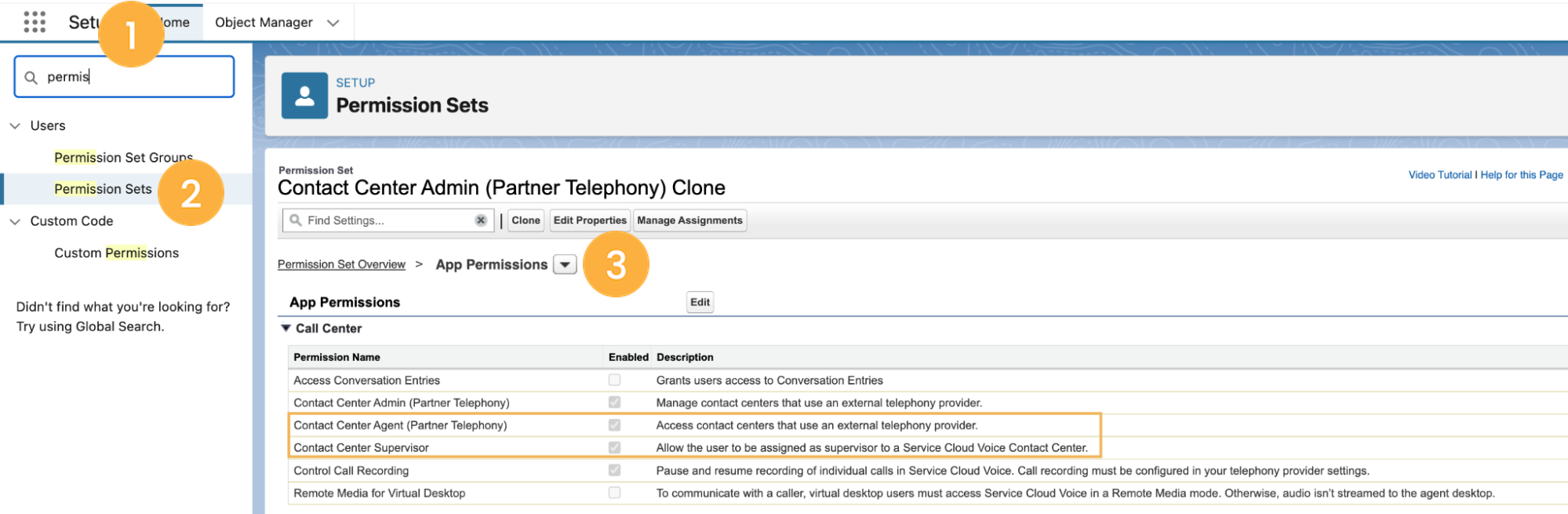Collapse the Custom Code tree section
The width and height of the screenshot is (1568, 514).
tap(15, 221)
